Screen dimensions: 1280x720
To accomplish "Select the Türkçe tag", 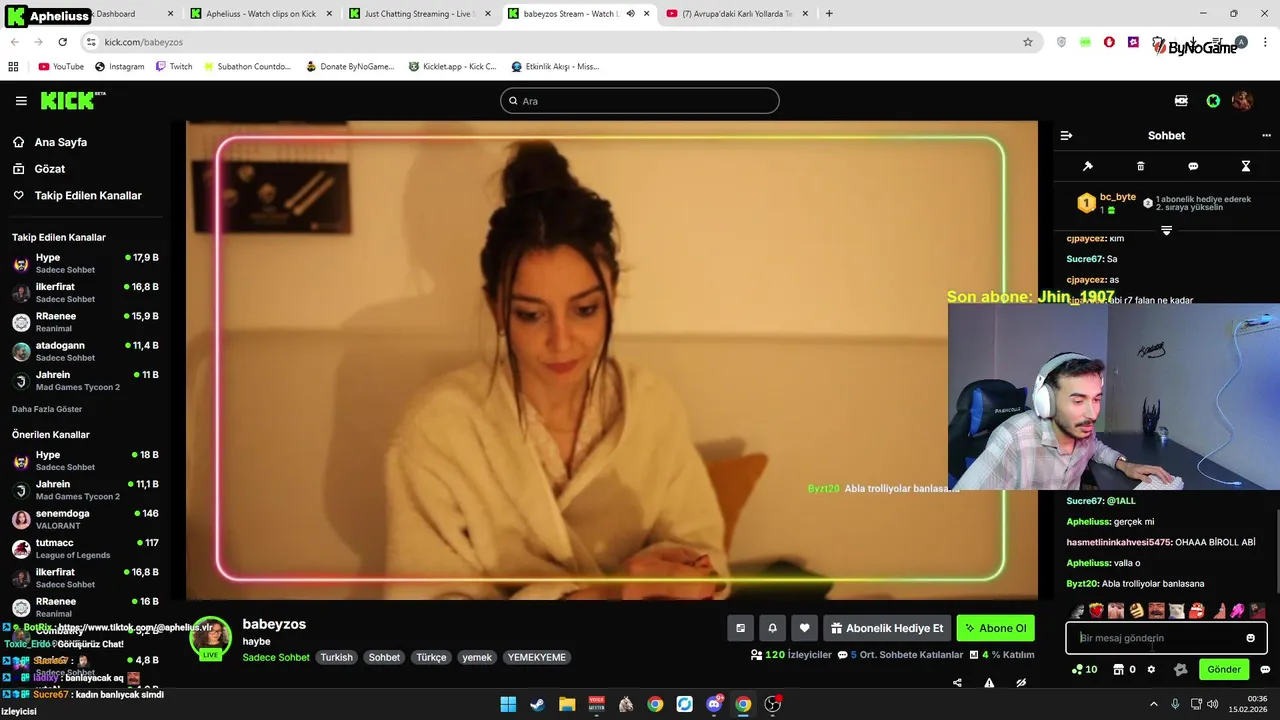I will coord(431,657).
